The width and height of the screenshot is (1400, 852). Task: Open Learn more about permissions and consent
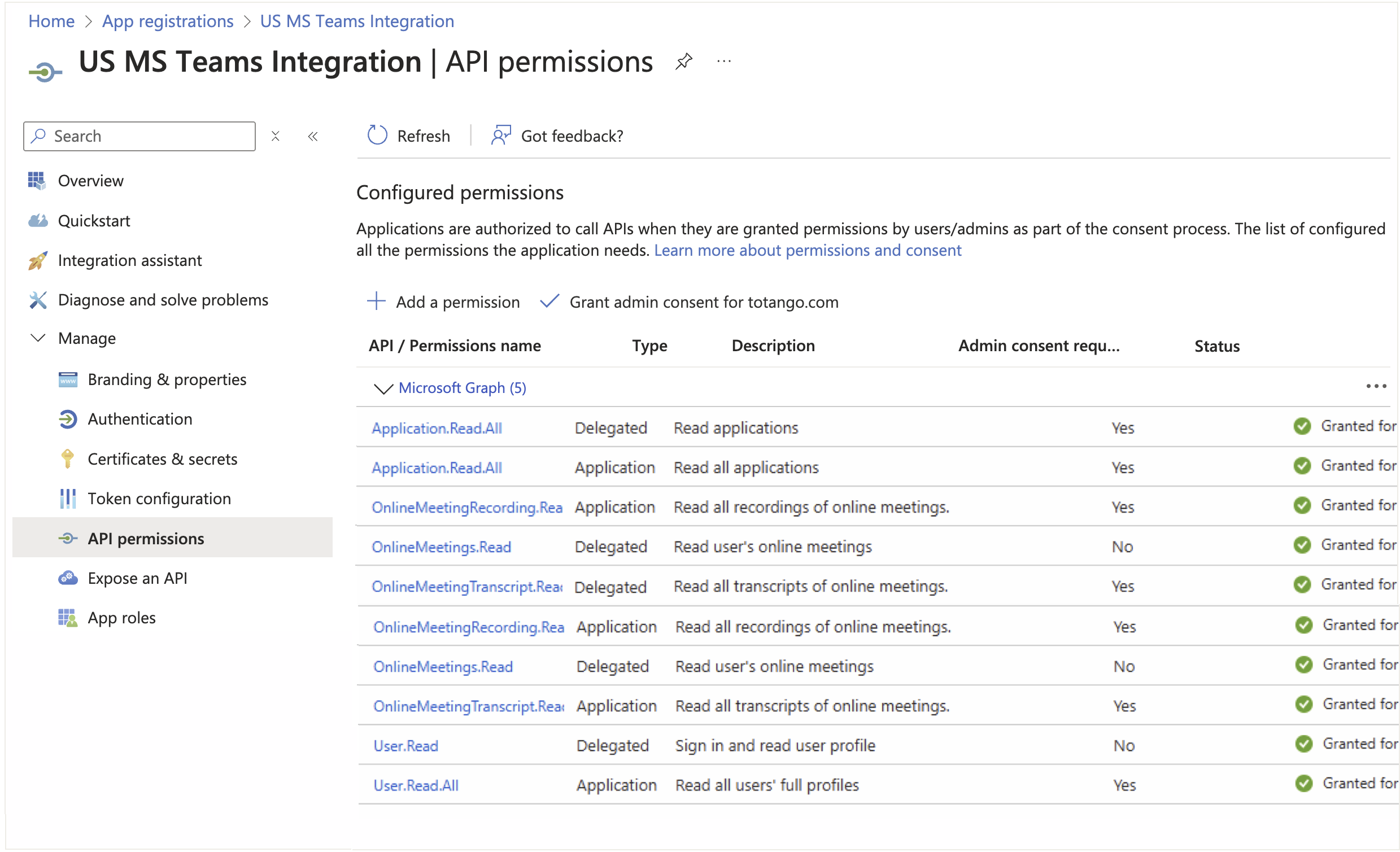click(808, 251)
